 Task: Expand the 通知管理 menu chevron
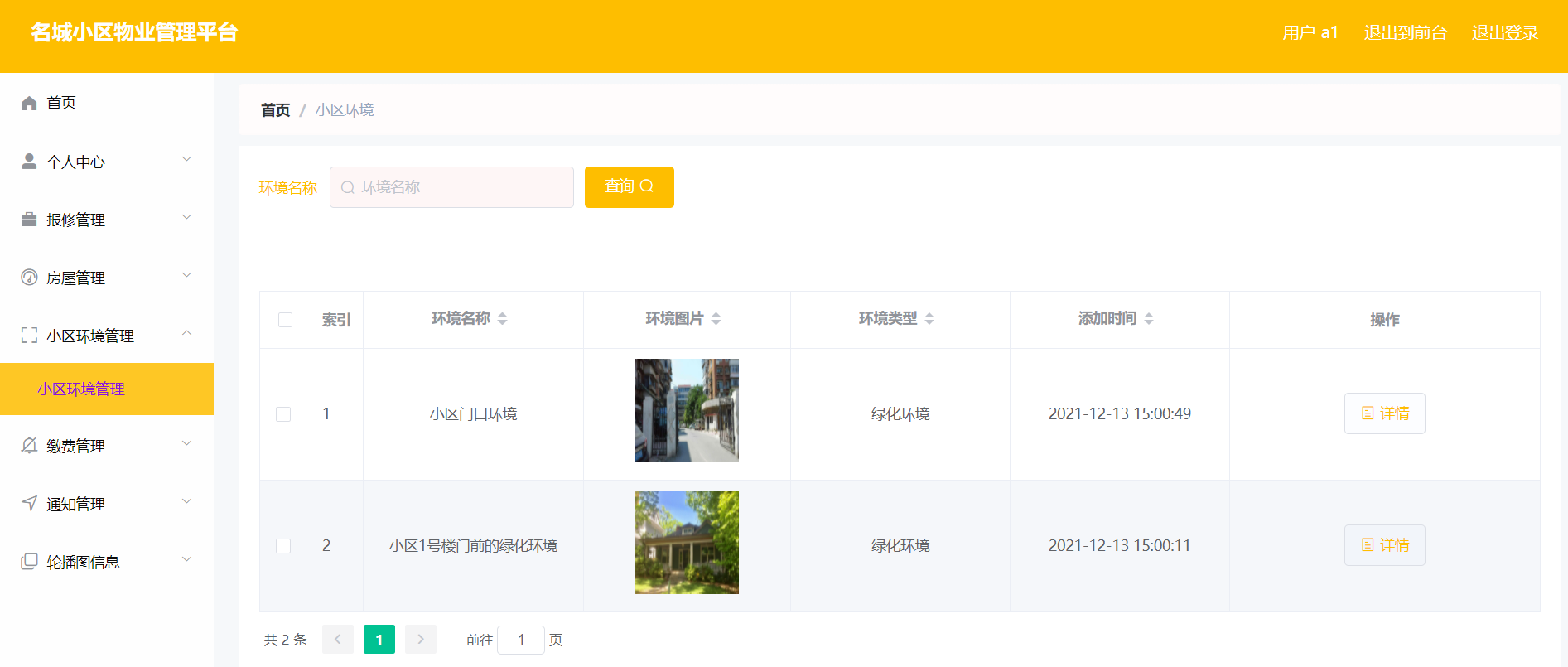(186, 501)
